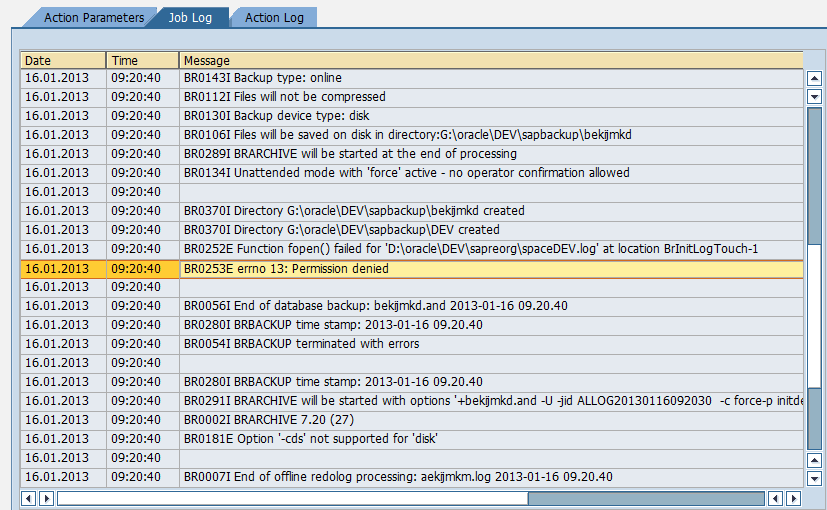Click the Date column header
The height and width of the screenshot is (510, 827).
point(63,60)
